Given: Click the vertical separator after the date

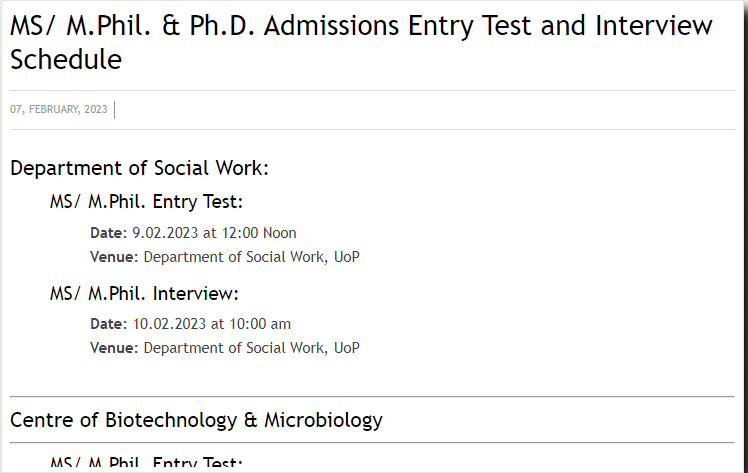Looking at the screenshot, I should [114, 110].
